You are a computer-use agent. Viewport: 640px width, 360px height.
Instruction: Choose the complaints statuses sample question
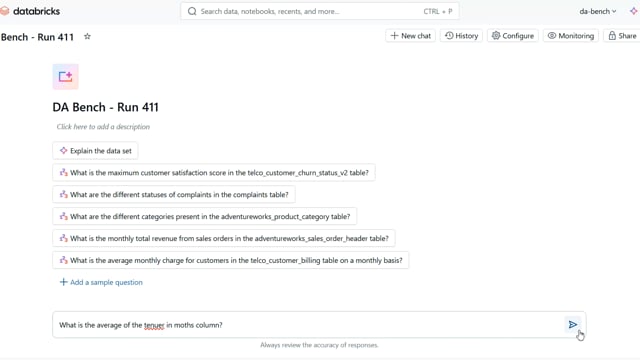click(x=174, y=195)
